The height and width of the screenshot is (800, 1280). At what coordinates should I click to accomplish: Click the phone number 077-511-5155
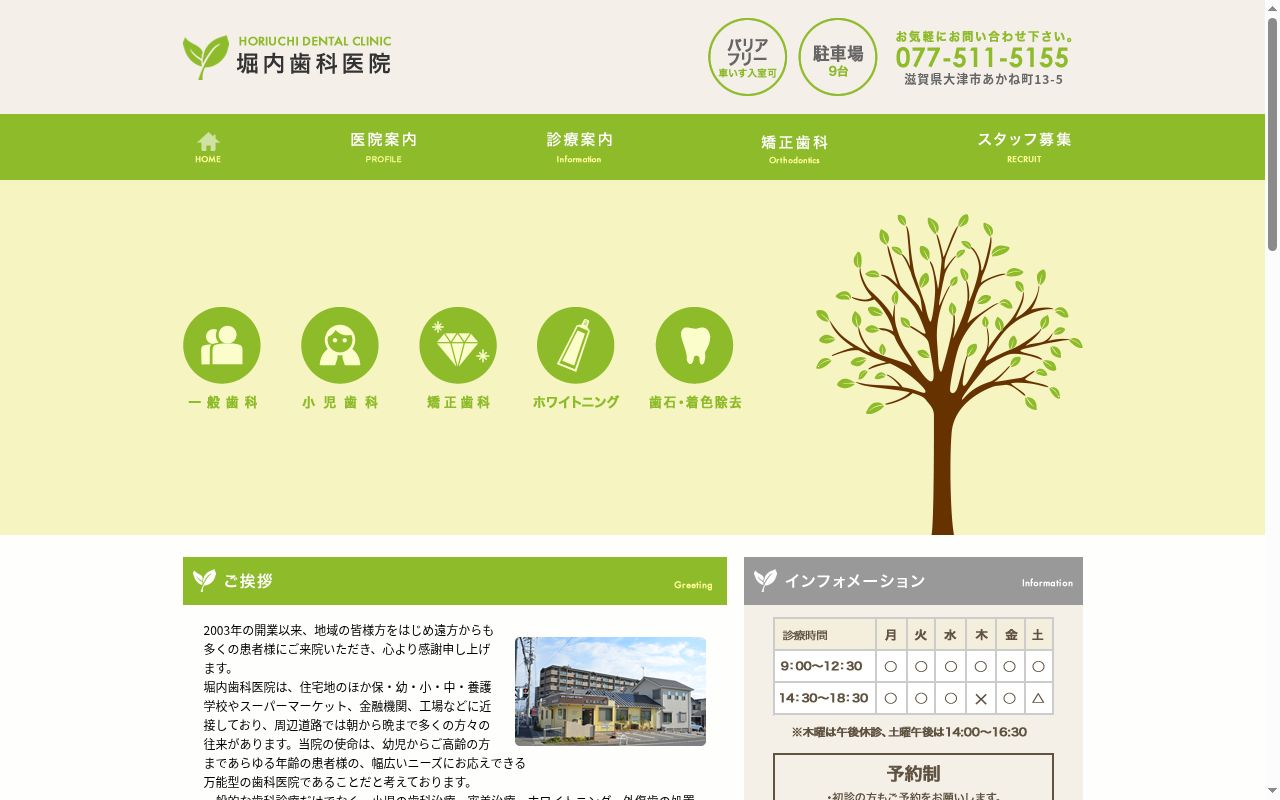[x=982, y=58]
